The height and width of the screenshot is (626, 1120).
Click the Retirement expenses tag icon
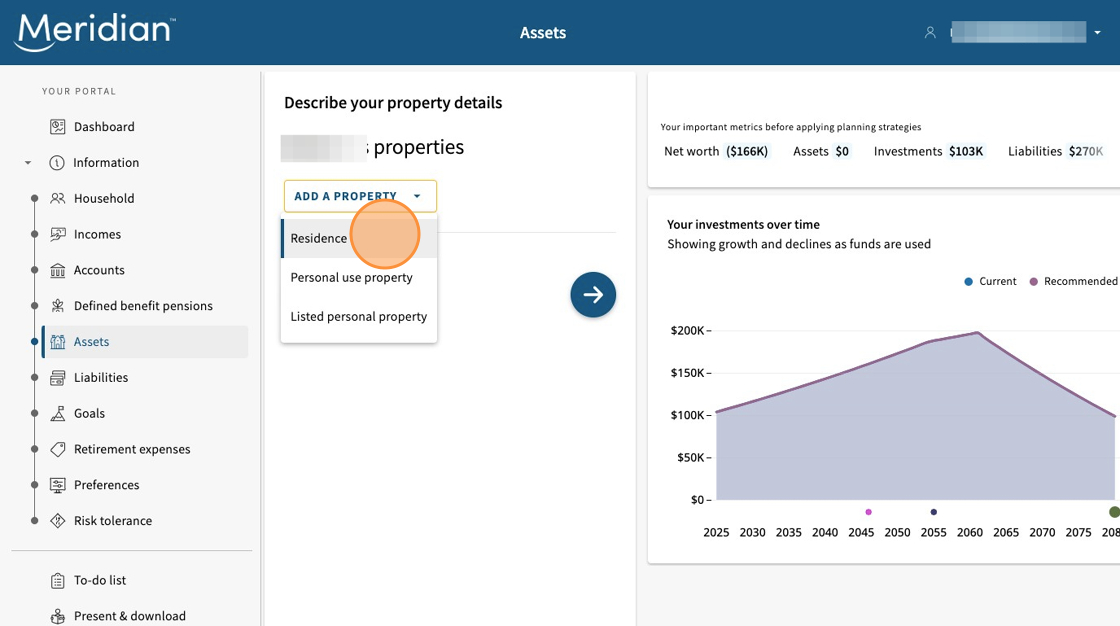[58, 449]
